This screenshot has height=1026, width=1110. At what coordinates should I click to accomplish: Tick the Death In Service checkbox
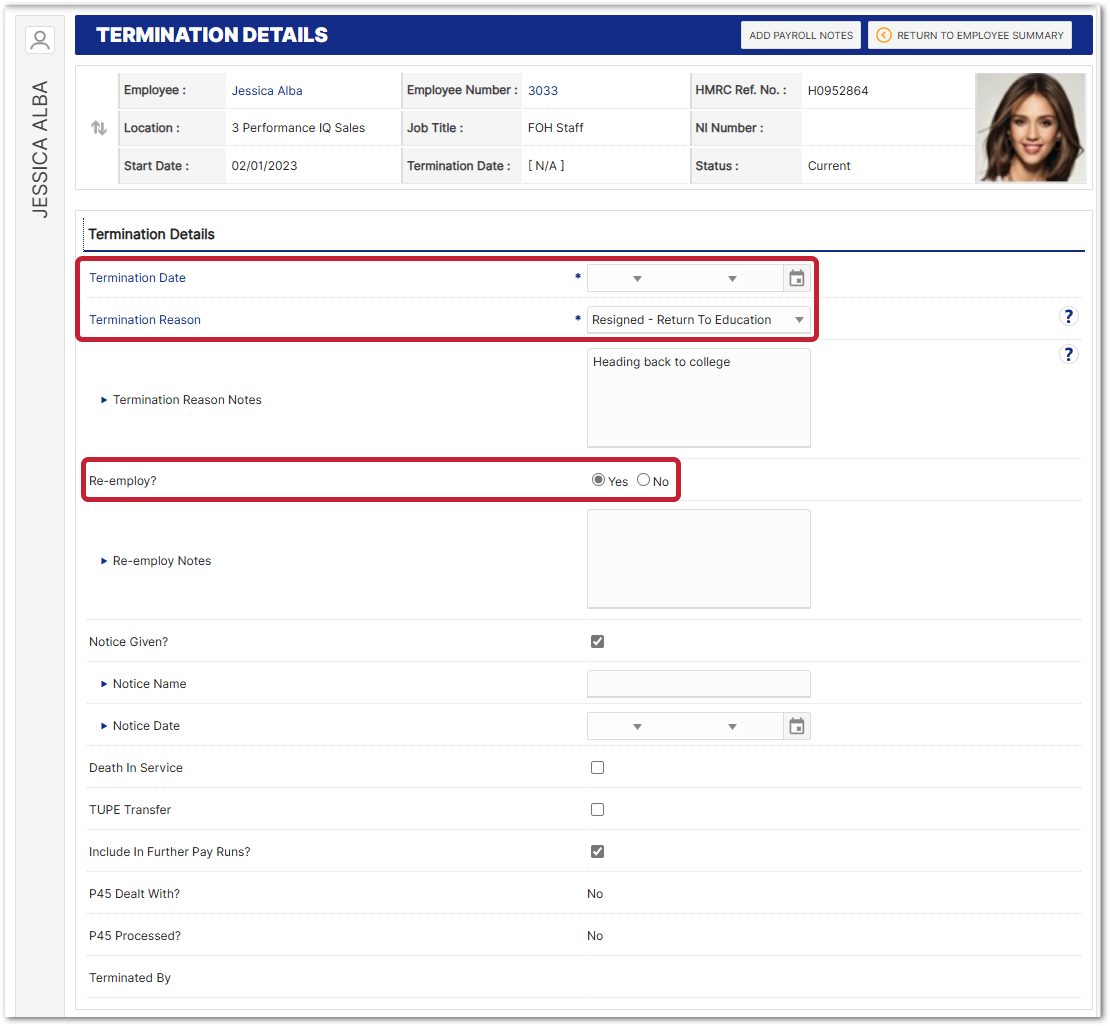597,768
